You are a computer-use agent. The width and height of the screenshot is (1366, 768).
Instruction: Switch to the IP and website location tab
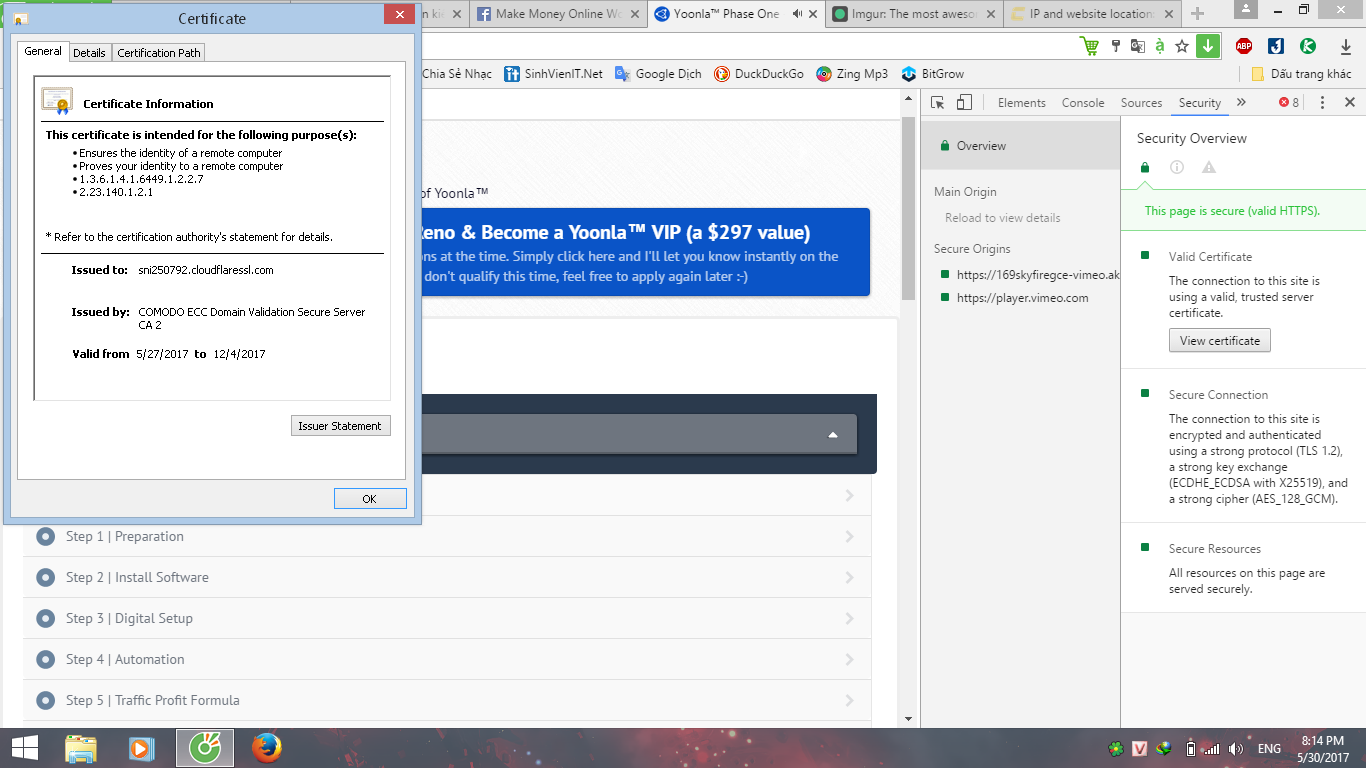[x=1092, y=14]
